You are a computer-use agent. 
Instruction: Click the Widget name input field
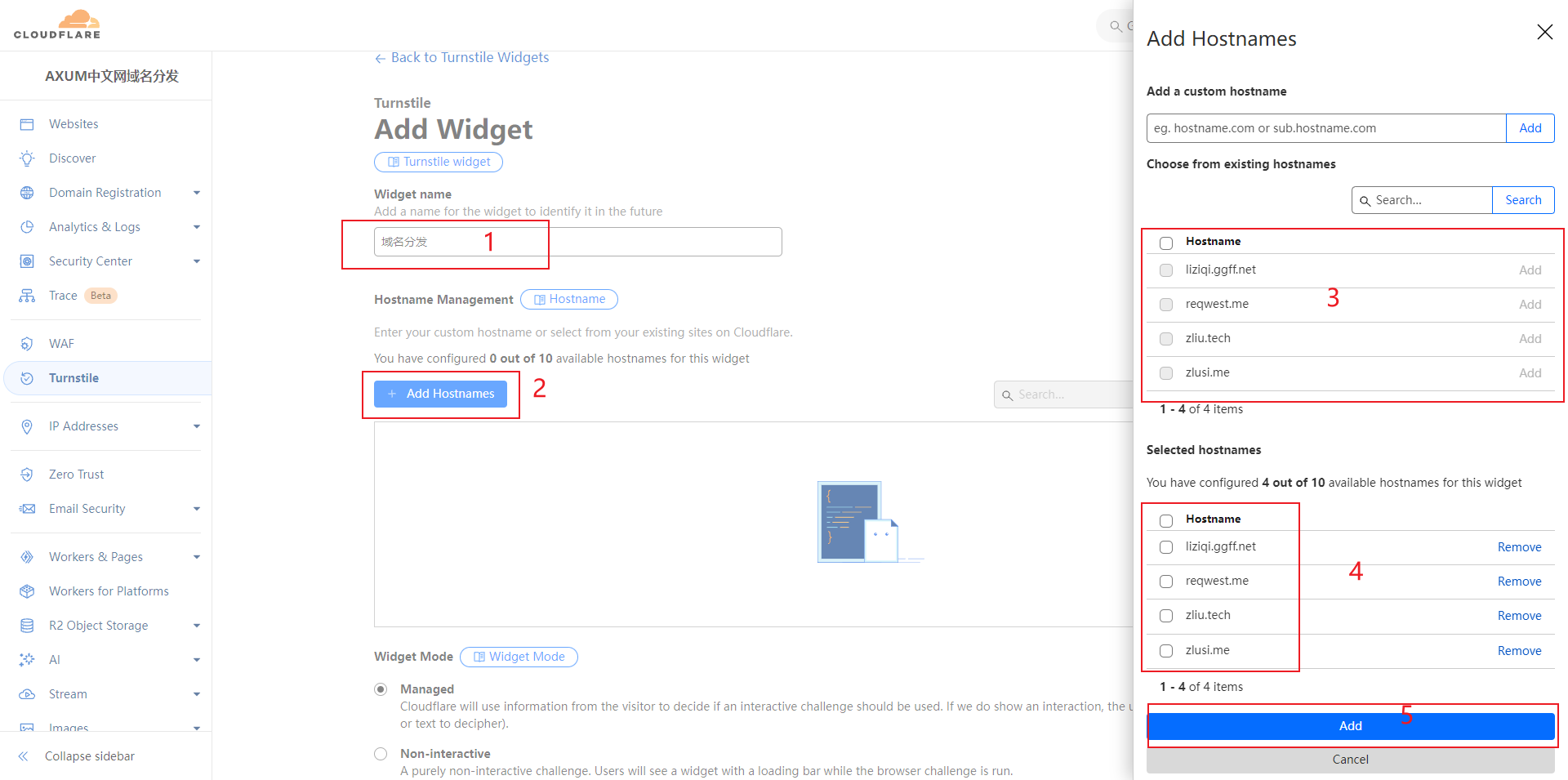point(577,242)
